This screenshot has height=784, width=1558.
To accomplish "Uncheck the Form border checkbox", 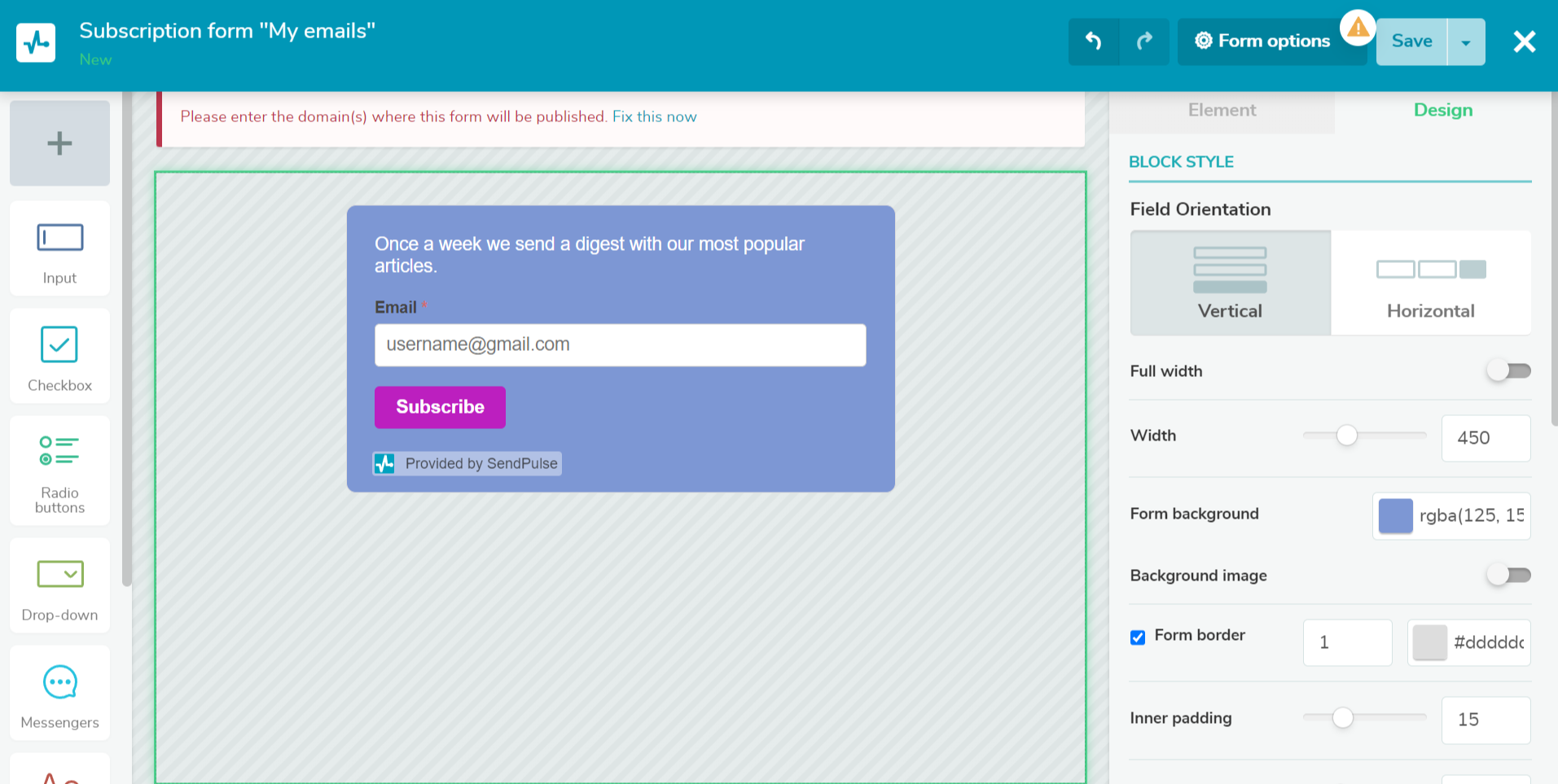I will click(1138, 637).
